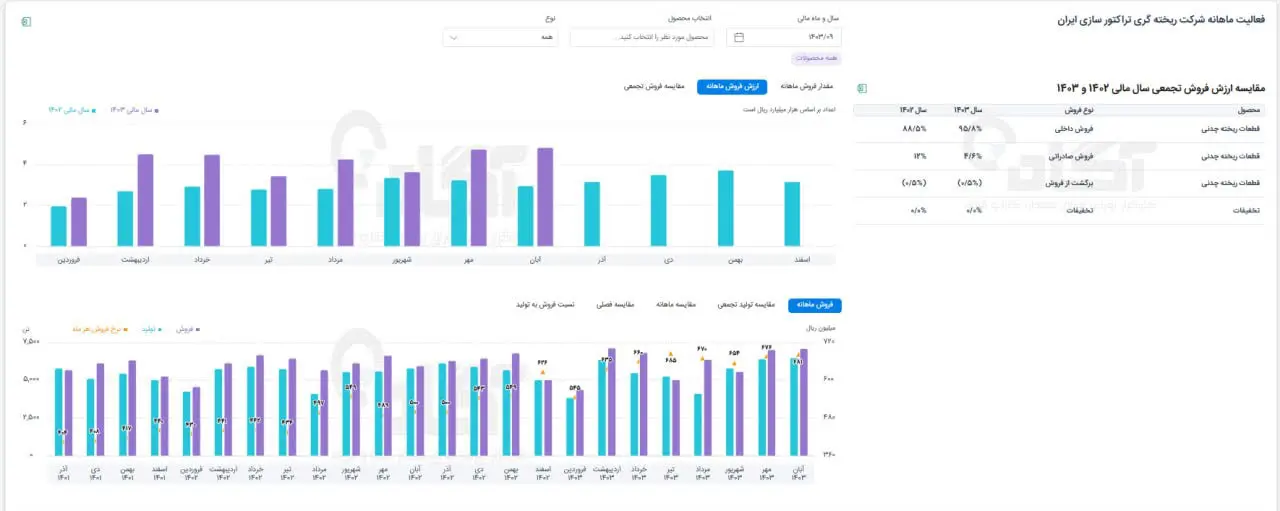Click the dashboard title فعالیت ماهانه شرکت ریخته گری
Screen dimensions: 1280x511
coord(1161,20)
